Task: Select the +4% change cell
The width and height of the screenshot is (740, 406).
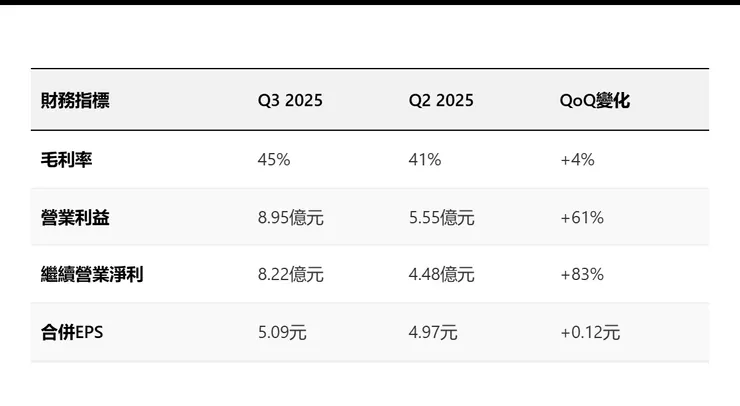Action: (x=577, y=159)
